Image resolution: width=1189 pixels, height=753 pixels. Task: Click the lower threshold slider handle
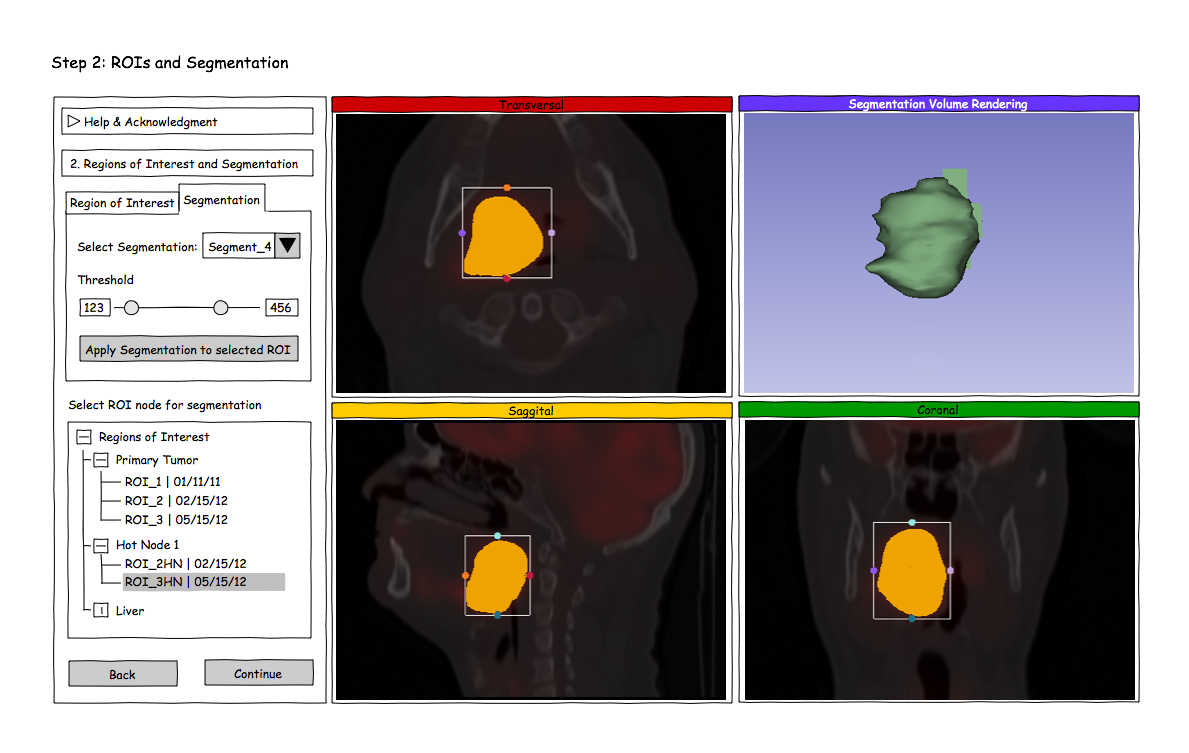[x=131, y=308]
